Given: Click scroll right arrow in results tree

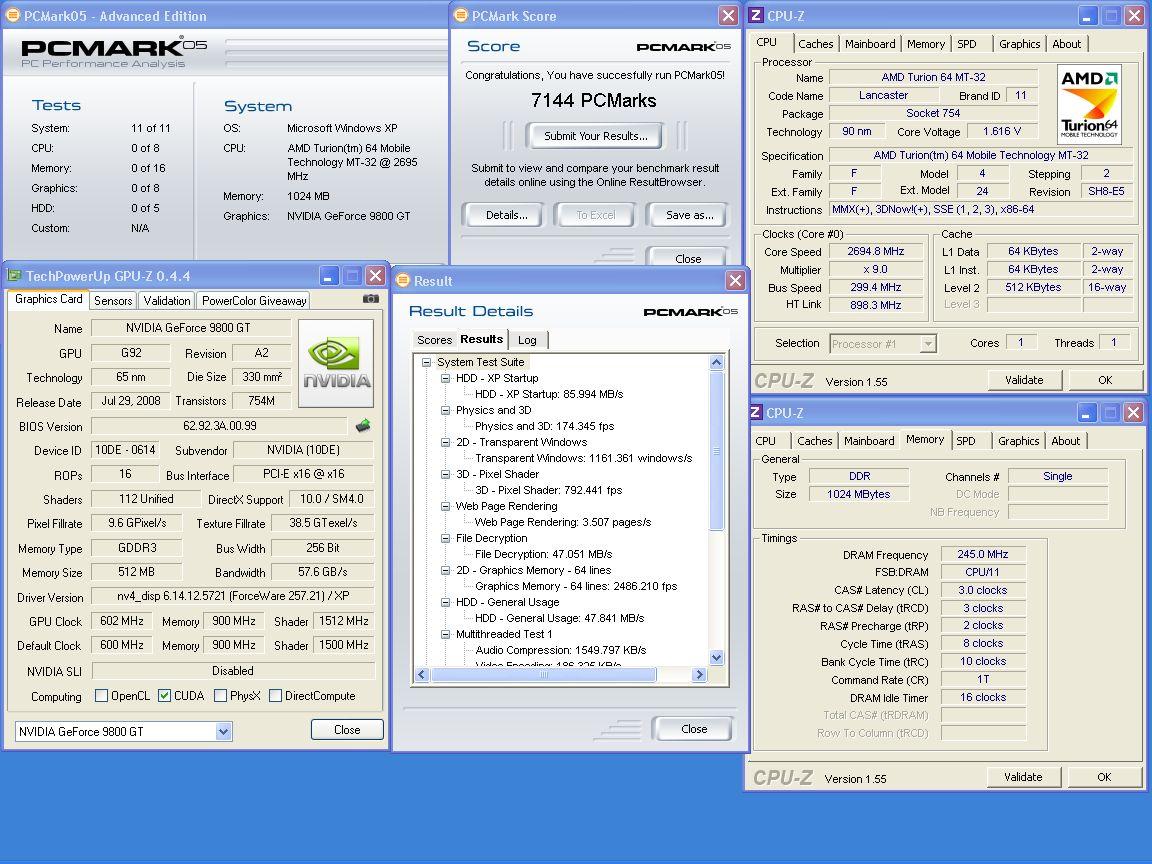Looking at the screenshot, I should pyautogui.click(x=699, y=674).
